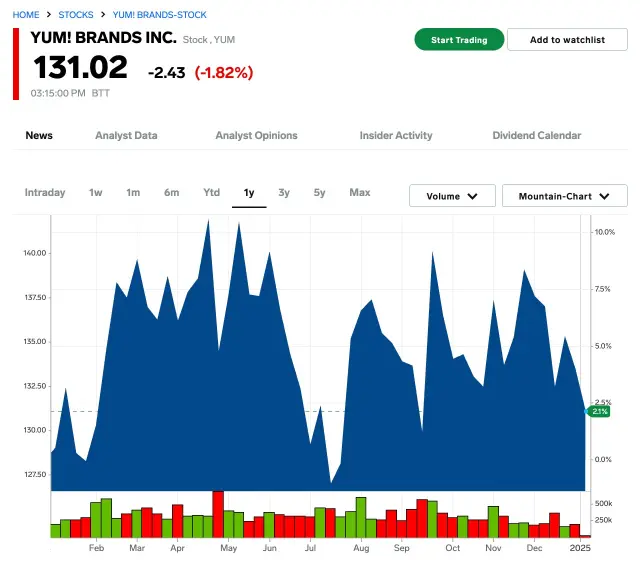
Task: Click the green 2.1% price marker
Action: coord(599,411)
